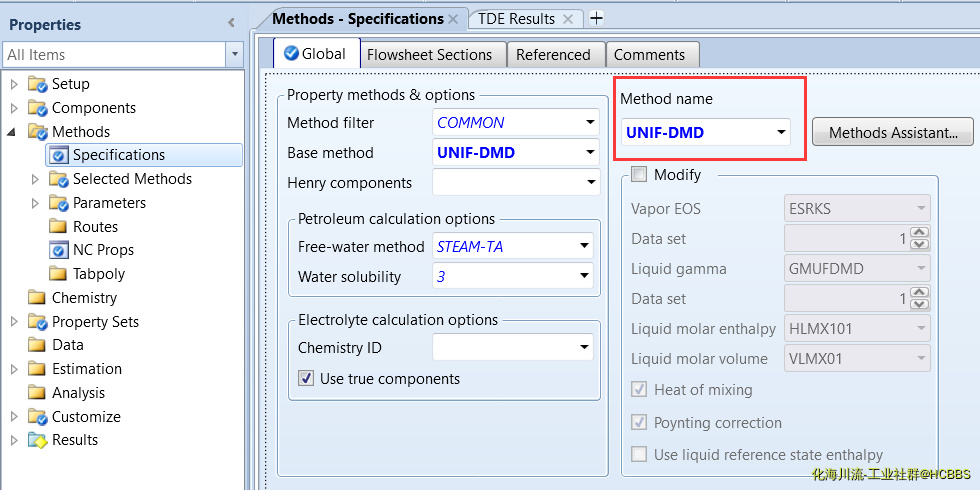Collapse the Properties panel with arrow icon

(232, 23)
